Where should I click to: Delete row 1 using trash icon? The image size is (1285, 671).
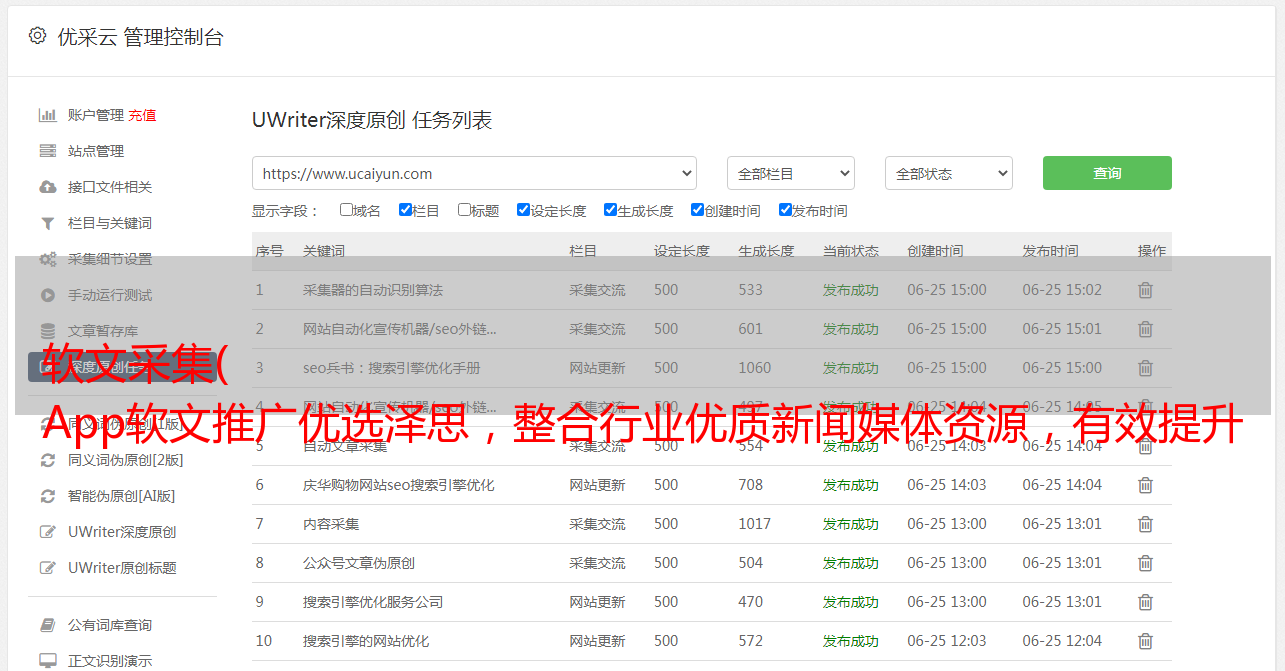pyautogui.click(x=1145, y=290)
